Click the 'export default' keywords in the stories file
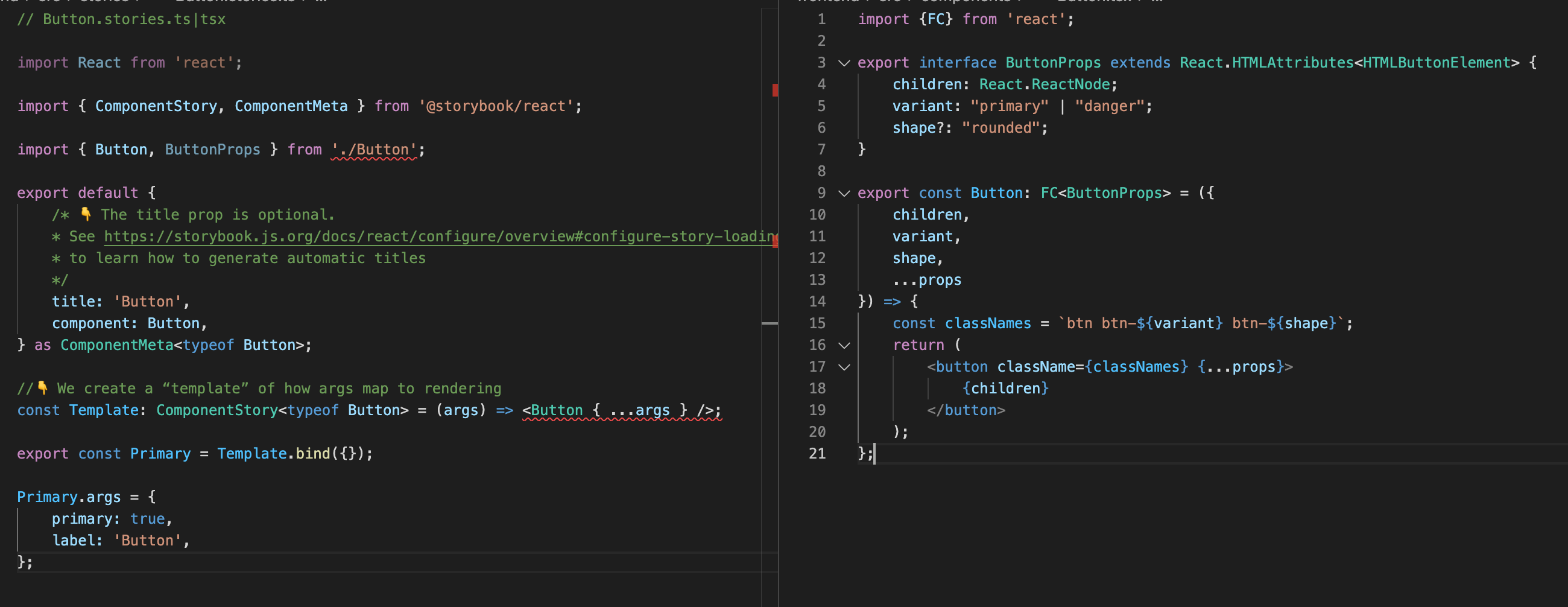Viewport: 1568px width, 607px height. point(77,193)
